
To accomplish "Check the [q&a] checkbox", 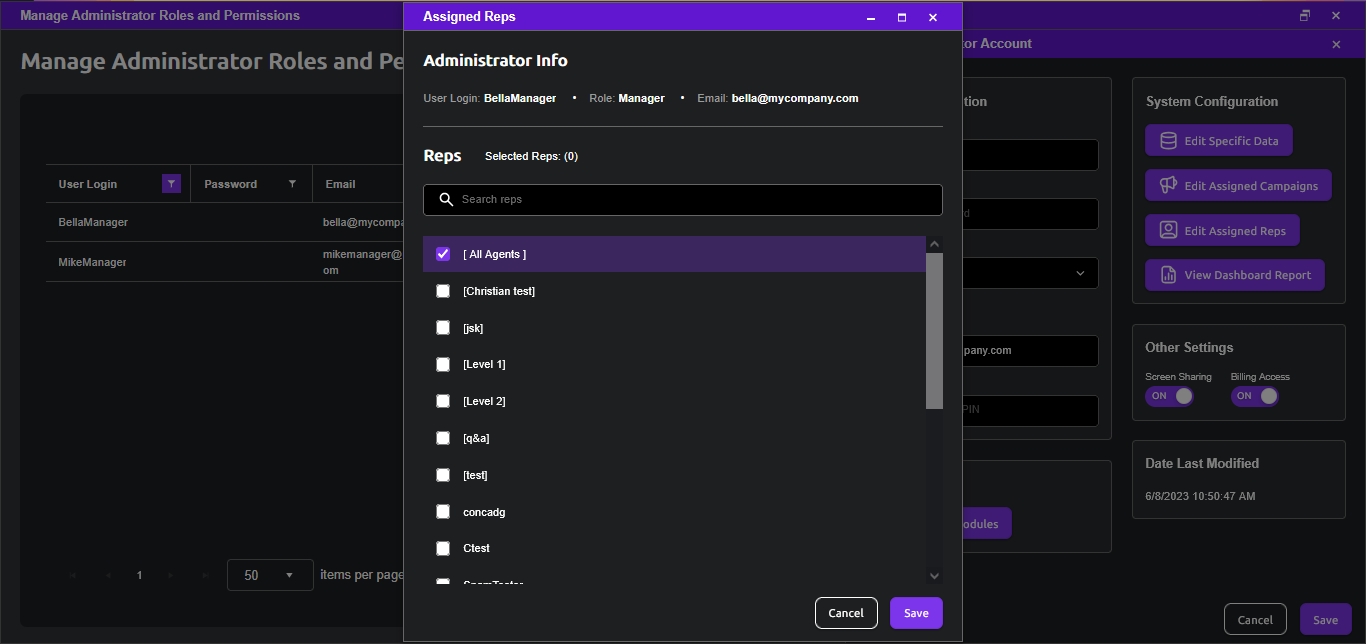I will click(x=443, y=438).
